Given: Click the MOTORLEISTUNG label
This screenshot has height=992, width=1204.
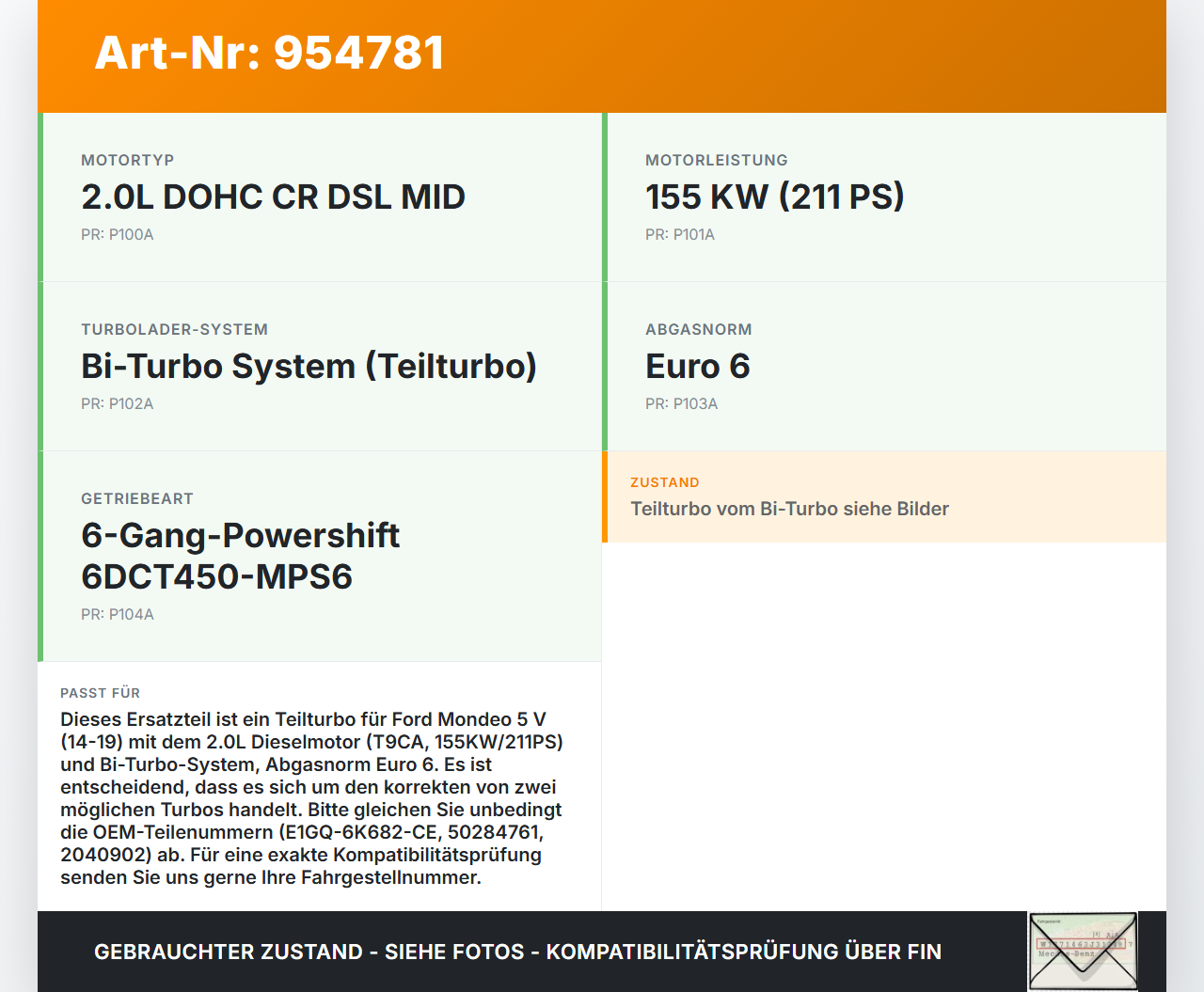Looking at the screenshot, I should [717, 161].
